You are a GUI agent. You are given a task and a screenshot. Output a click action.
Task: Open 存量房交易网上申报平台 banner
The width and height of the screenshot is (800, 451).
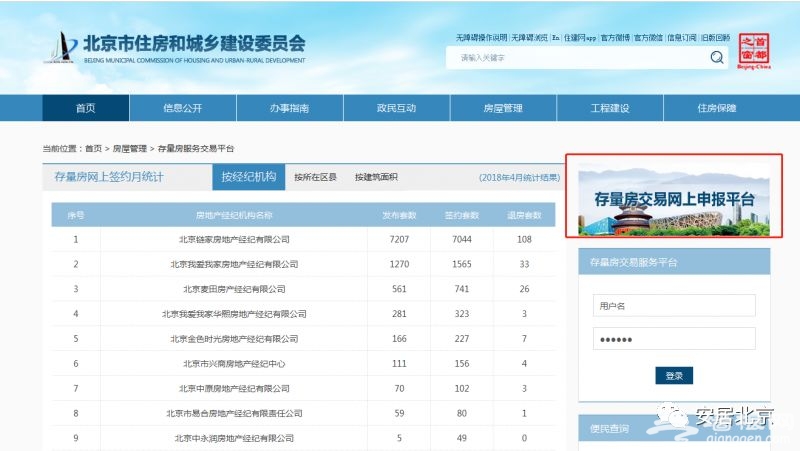click(673, 201)
